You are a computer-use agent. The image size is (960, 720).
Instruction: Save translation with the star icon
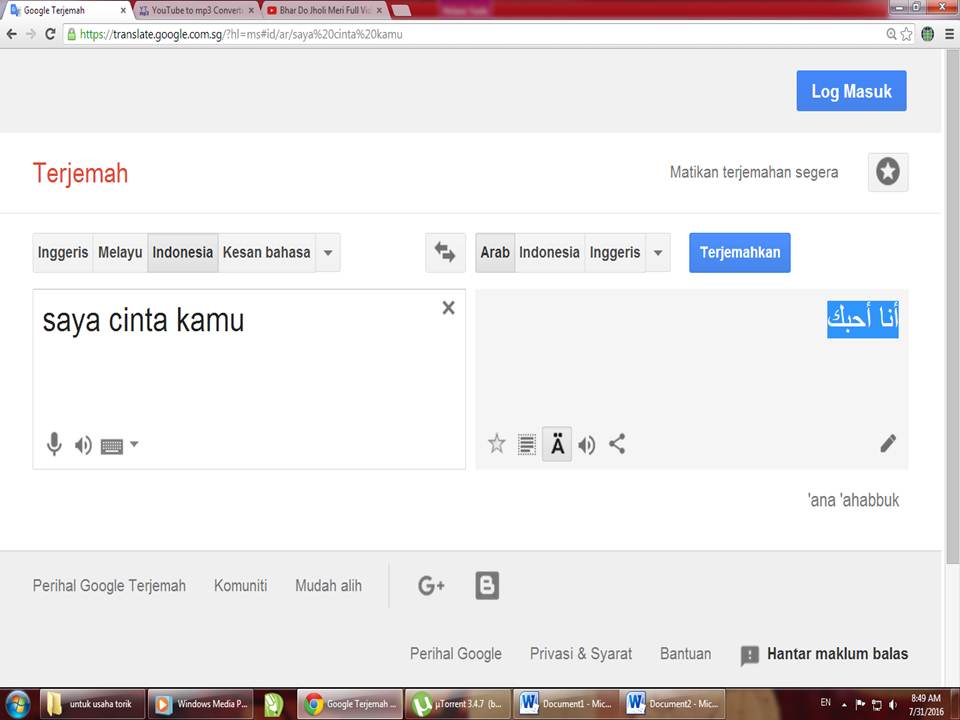[497, 443]
